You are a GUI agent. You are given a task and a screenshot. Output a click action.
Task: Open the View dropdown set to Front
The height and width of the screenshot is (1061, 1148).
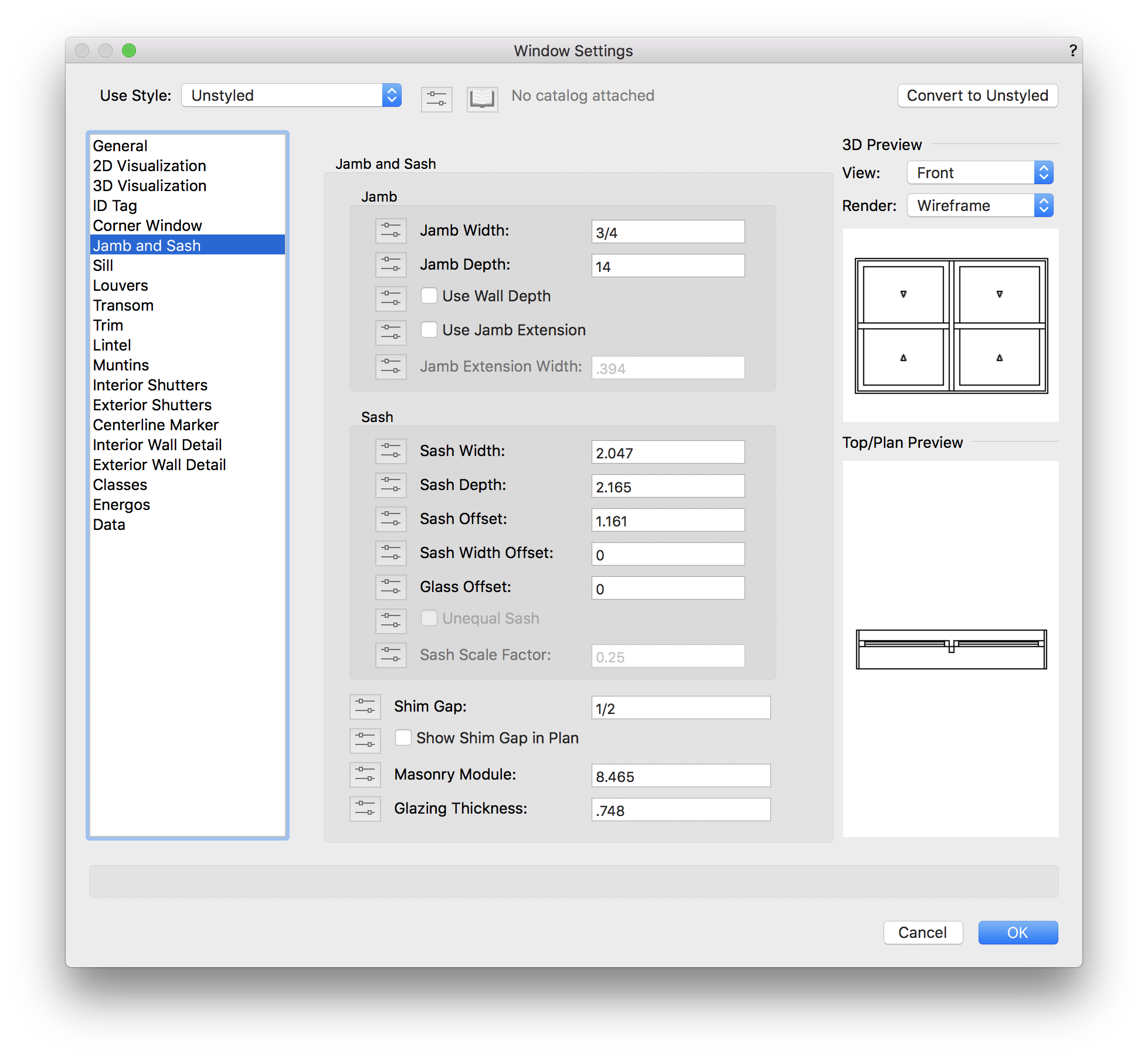click(980, 173)
